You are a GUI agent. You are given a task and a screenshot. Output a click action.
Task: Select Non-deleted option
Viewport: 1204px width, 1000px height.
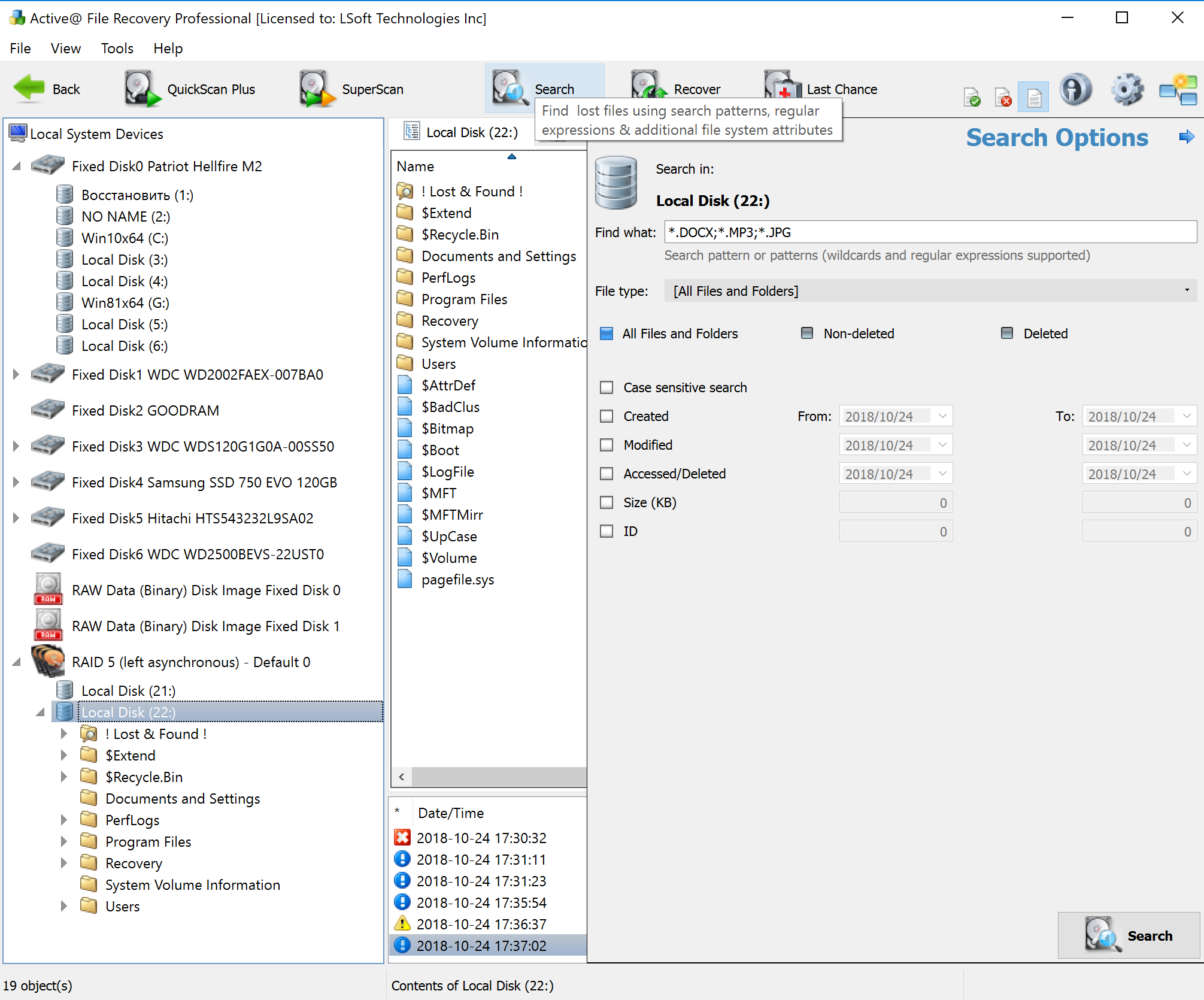point(807,334)
